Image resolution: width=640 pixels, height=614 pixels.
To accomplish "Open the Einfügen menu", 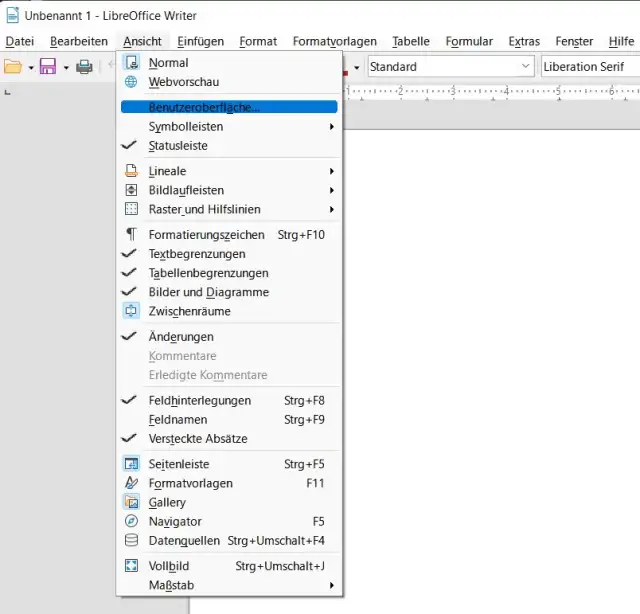I will [x=200, y=41].
